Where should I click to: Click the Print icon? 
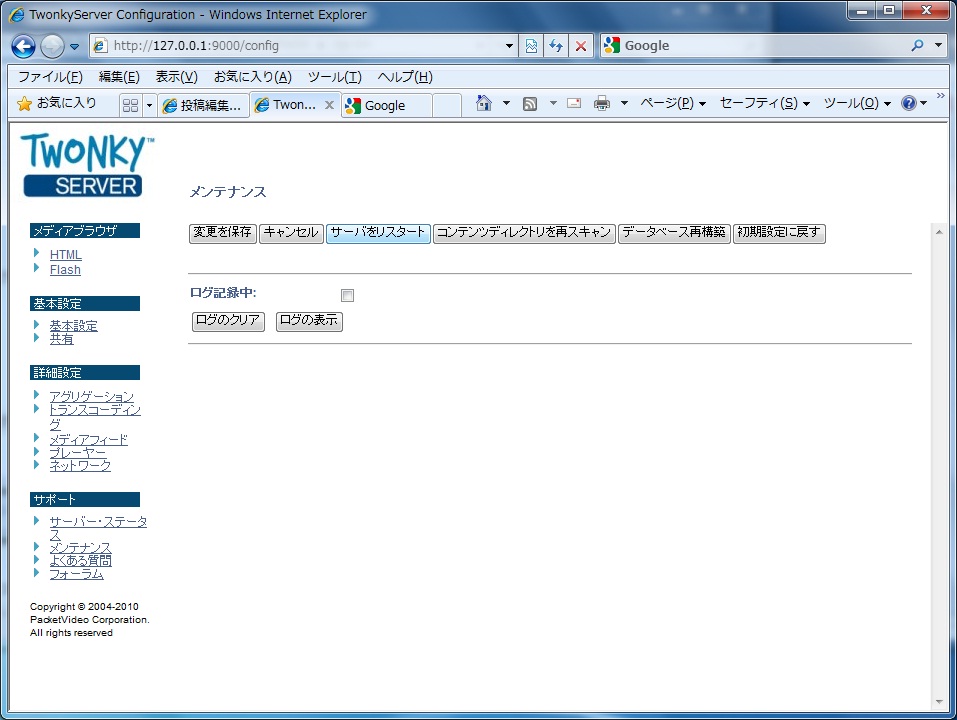(602, 103)
